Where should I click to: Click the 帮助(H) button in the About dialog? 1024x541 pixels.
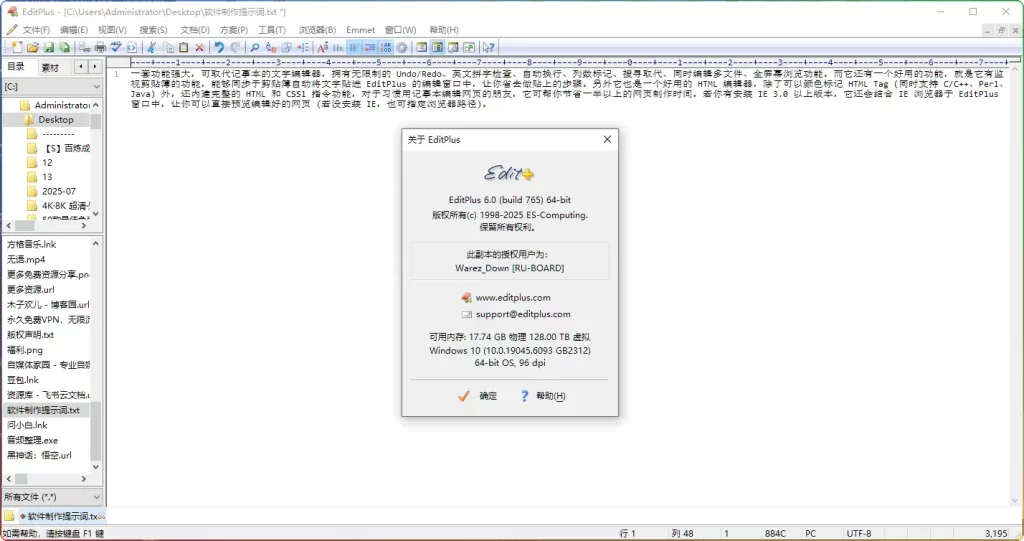coord(543,396)
